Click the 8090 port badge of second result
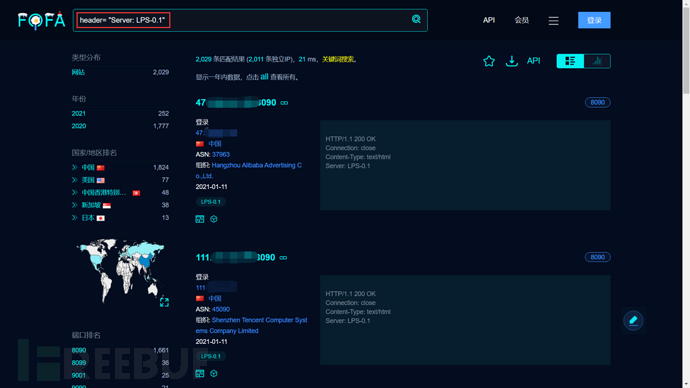The width and height of the screenshot is (690, 388). pos(598,257)
